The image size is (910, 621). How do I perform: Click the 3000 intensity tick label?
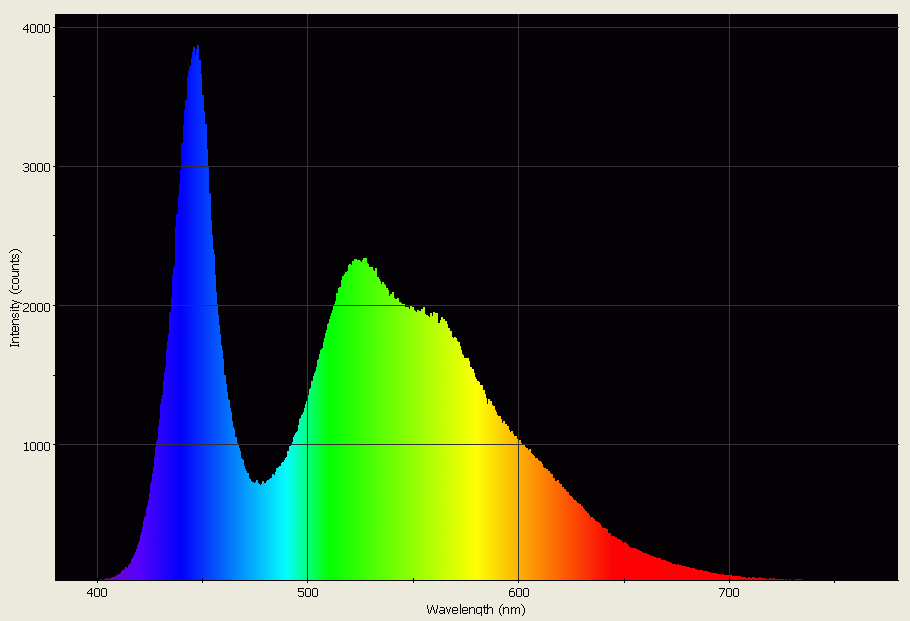tap(38, 168)
